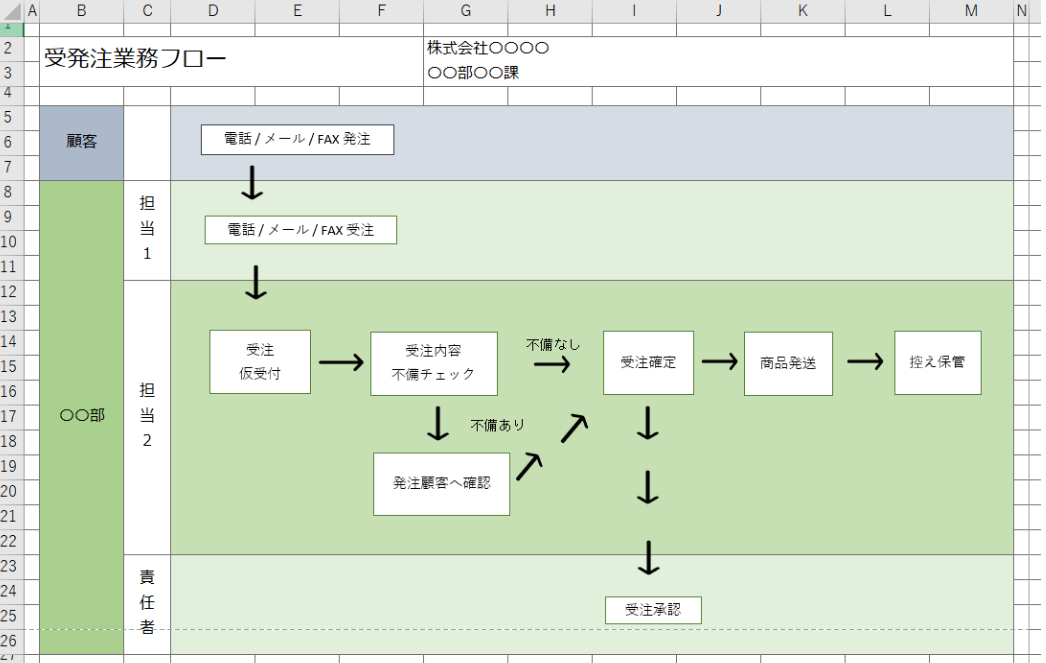Select column D header
Viewport: 1046px width, 663px height.
click(x=213, y=11)
